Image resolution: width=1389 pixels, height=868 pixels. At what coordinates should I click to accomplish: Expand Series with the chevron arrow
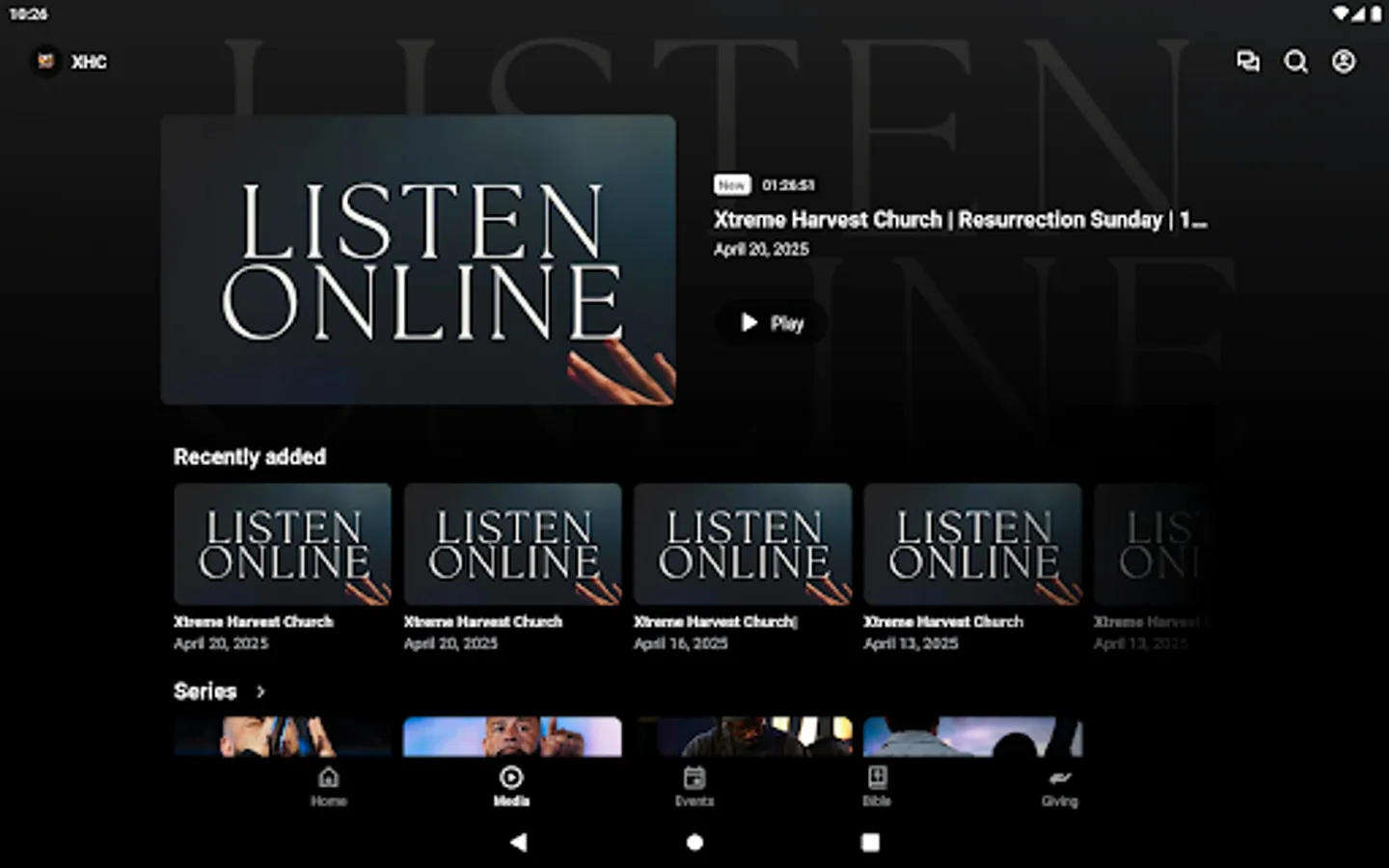coord(260,692)
